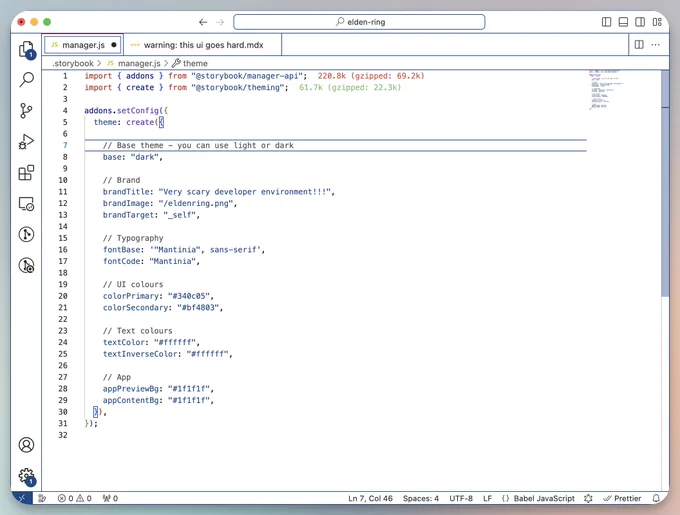
Task: Click the ports forwarded indicator showing 0
Action: pos(110,499)
